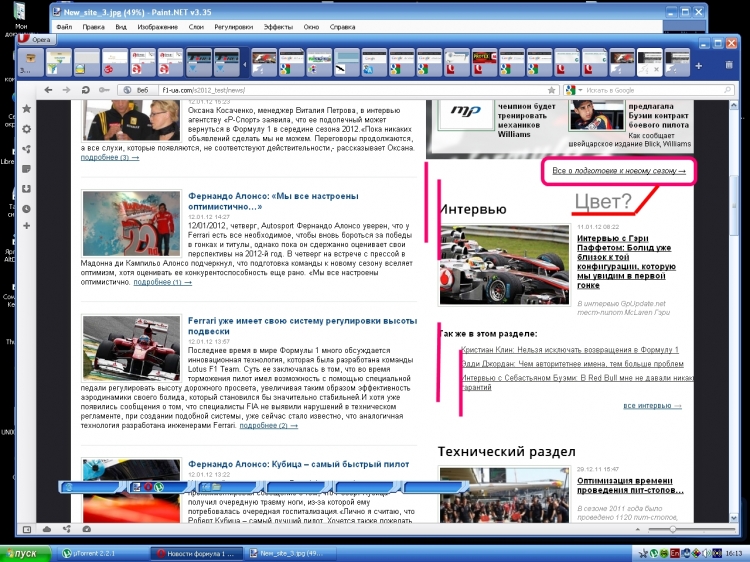Click the Opera Link cloud icon

pyautogui.click(x=47, y=529)
